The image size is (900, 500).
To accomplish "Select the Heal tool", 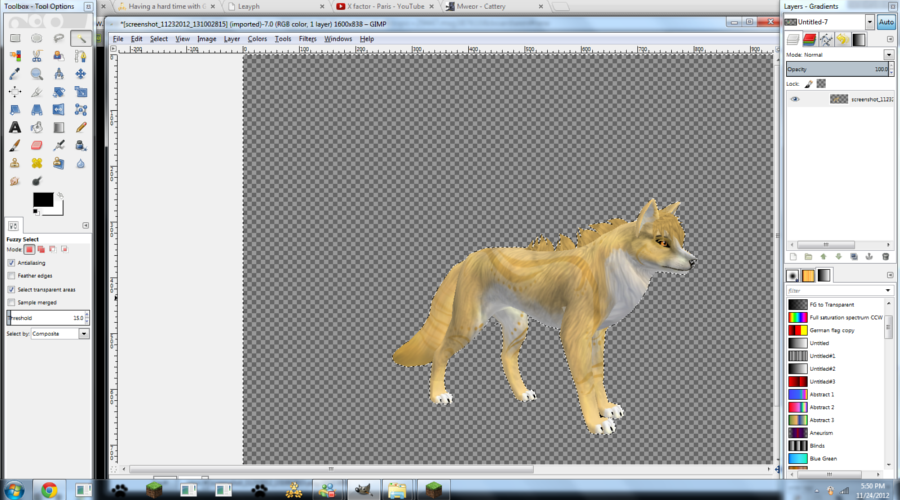I will pyautogui.click(x=37, y=164).
